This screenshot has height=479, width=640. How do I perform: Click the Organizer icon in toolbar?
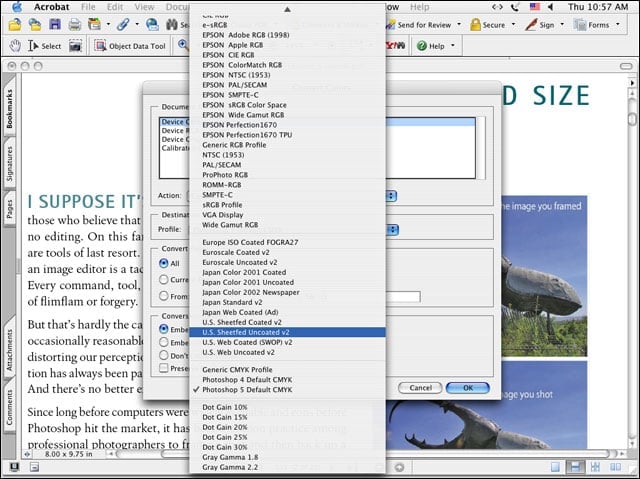click(95, 24)
